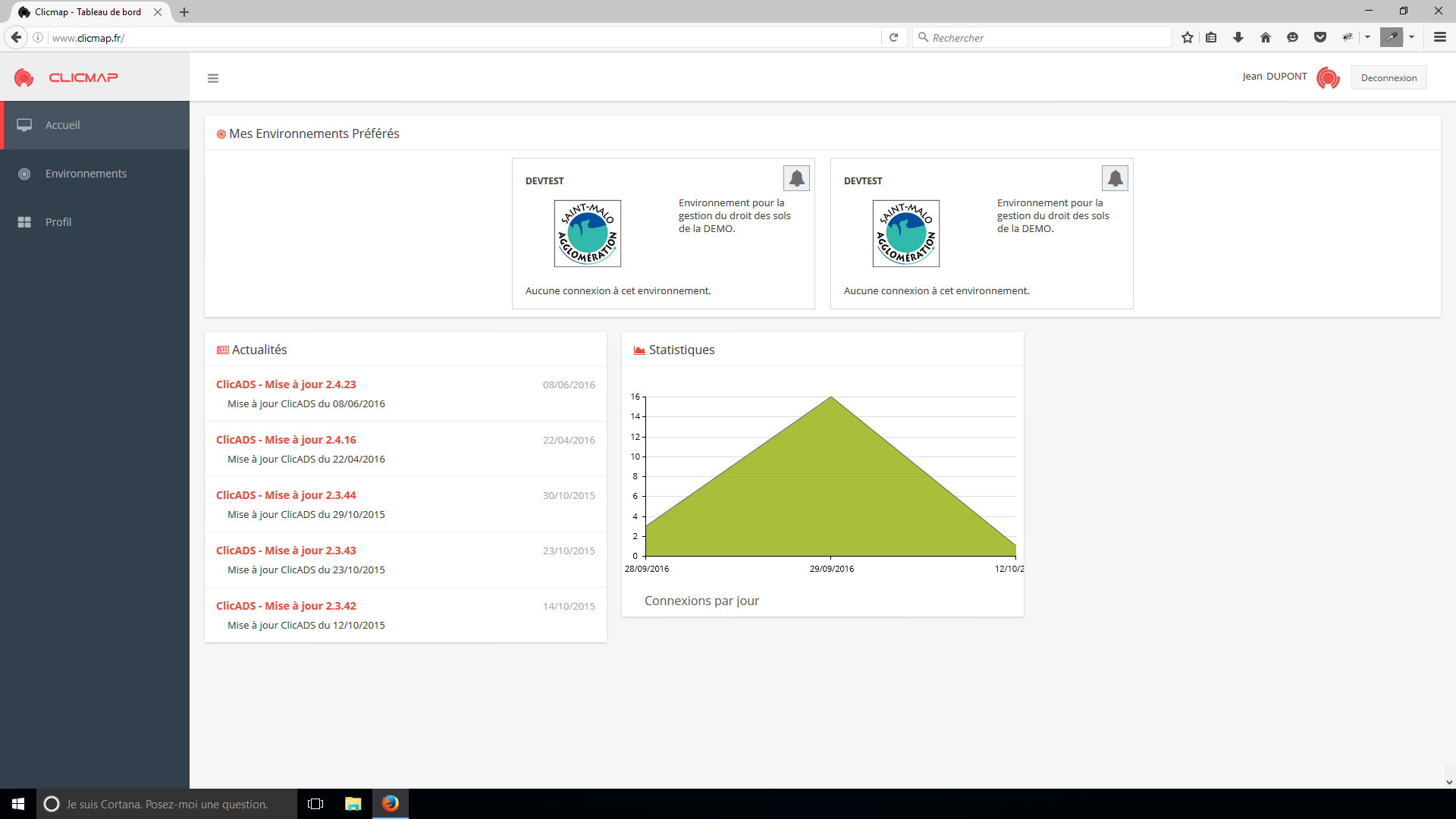Click the bell icon on the first DEVTEST card

796,178
